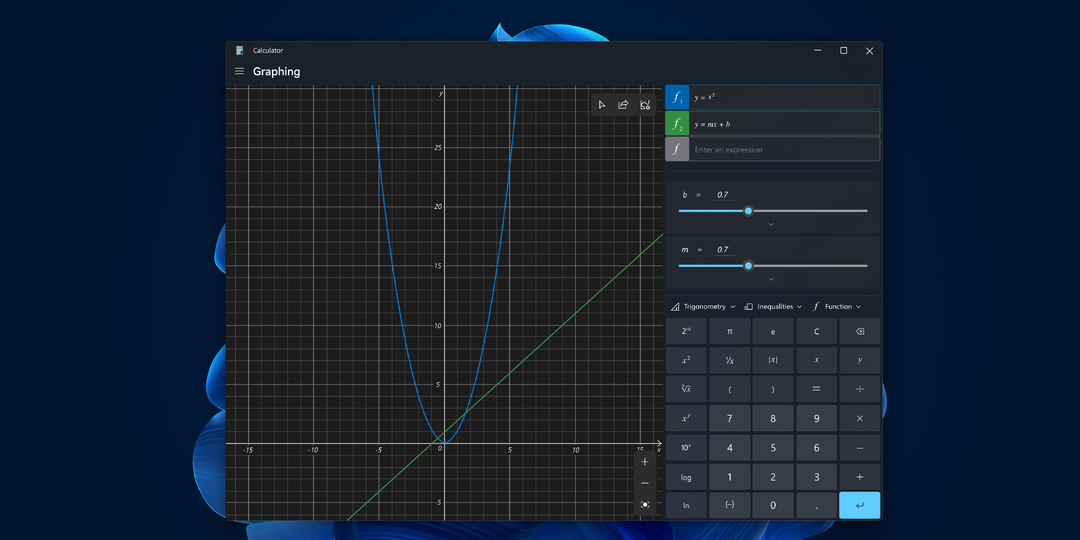This screenshot has width=1080, height=540.
Task: Insert a close parenthesis
Action: pyautogui.click(x=773, y=389)
